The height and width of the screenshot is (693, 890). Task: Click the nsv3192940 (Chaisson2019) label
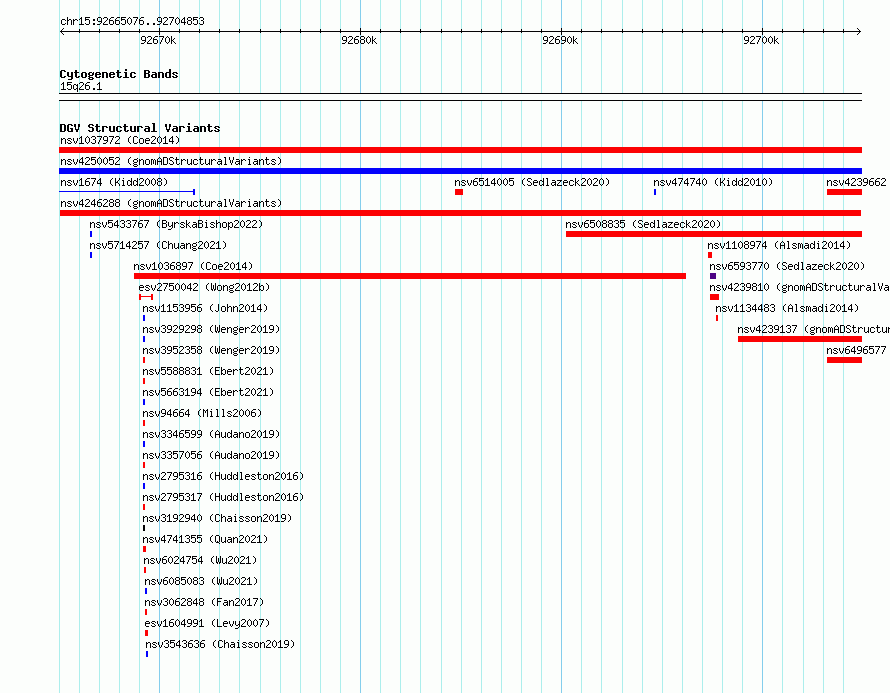point(217,518)
